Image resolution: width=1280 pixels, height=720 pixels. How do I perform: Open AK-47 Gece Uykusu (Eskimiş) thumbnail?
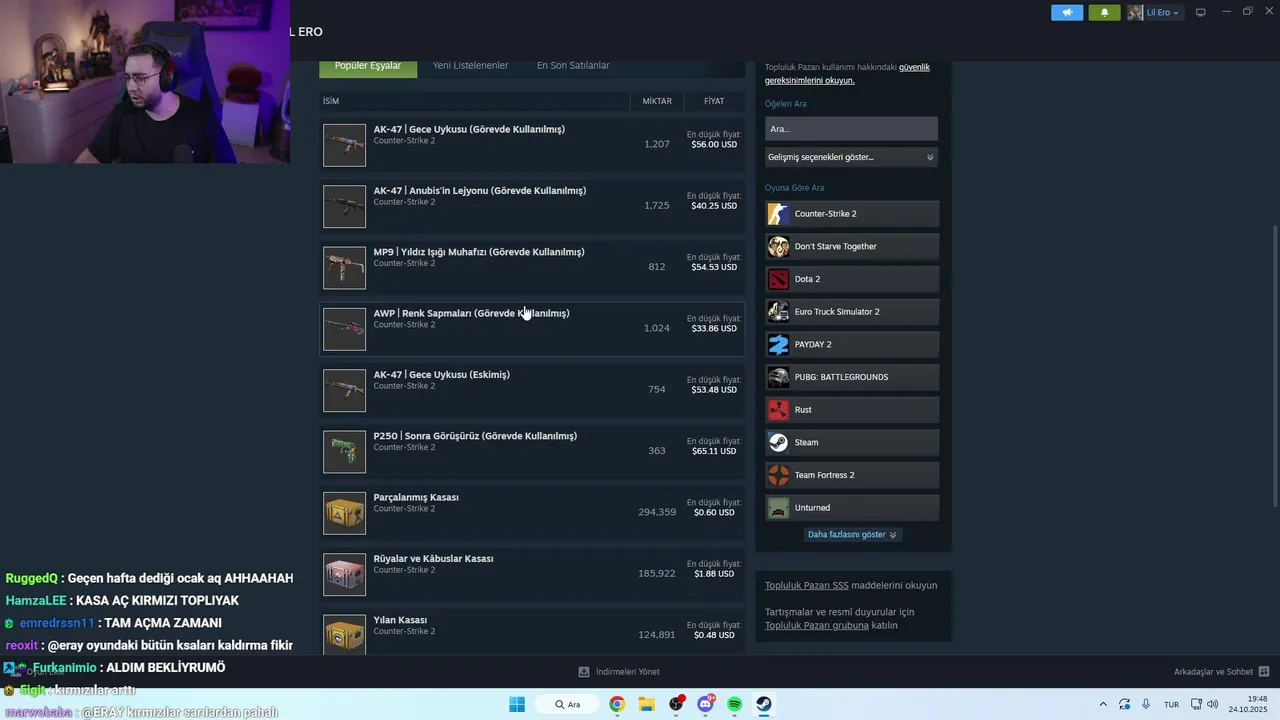pyautogui.click(x=345, y=390)
